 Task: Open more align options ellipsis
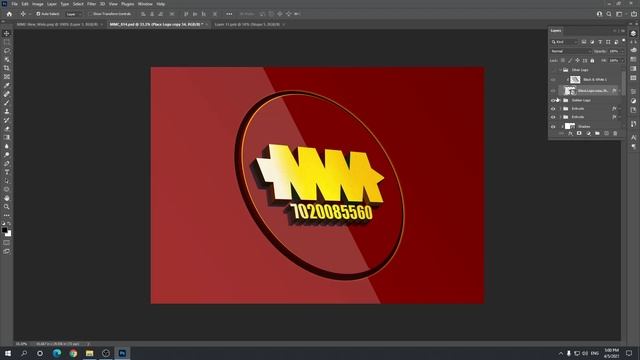[x=229, y=14]
